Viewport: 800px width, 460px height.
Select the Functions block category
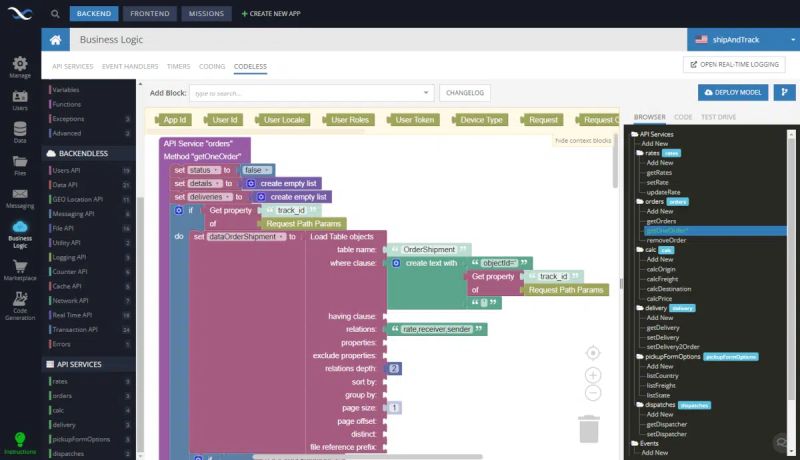tap(67, 104)
